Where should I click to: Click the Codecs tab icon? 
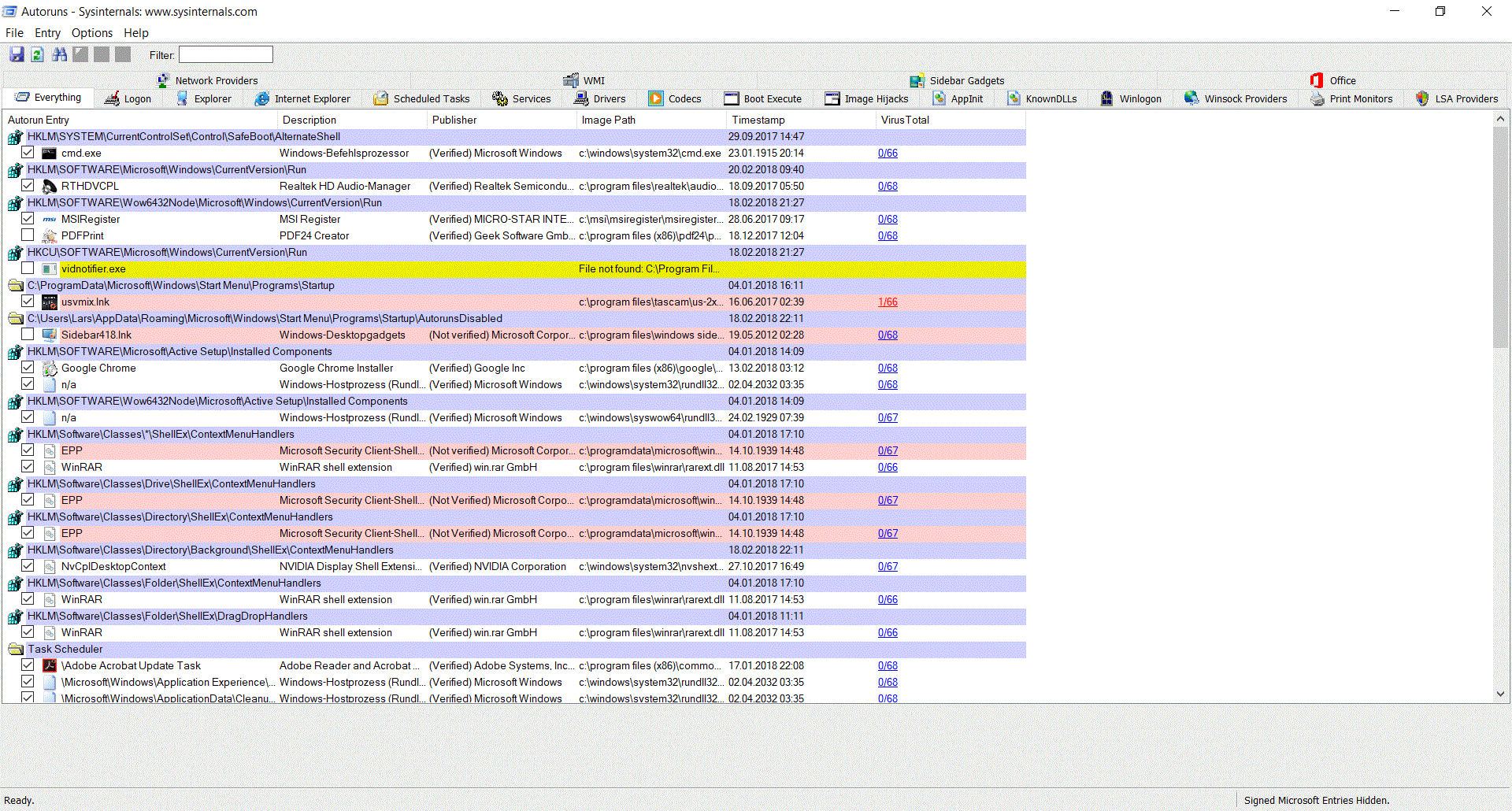655,98
